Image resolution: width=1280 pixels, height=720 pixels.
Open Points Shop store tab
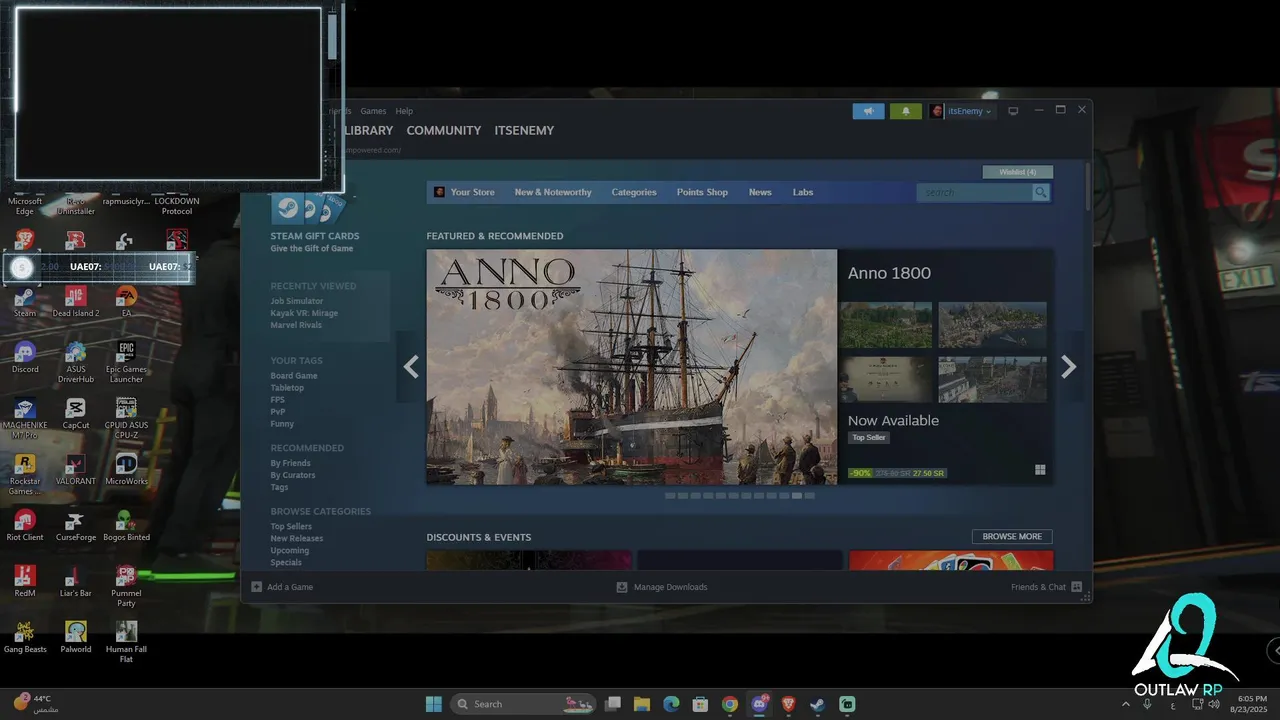pos(702,192)
